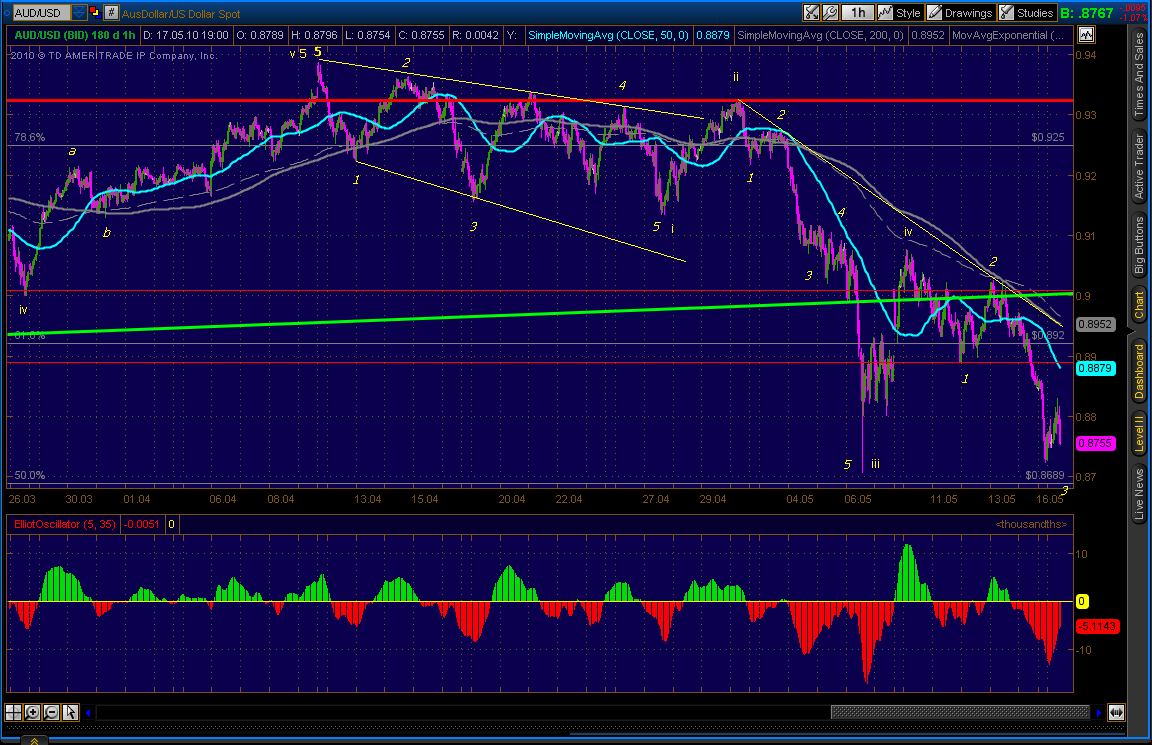Open the paint roller quick-chart icon
1152x745 pixels.
(811, 12)
